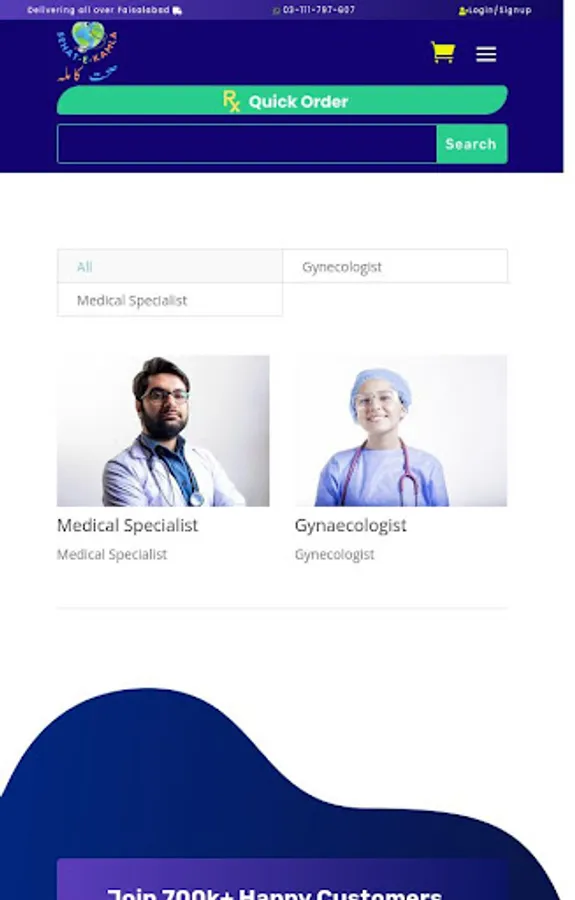This screenshot has height=900, width=575.
Task: Click the delivery truck icon
Action: 177,10
